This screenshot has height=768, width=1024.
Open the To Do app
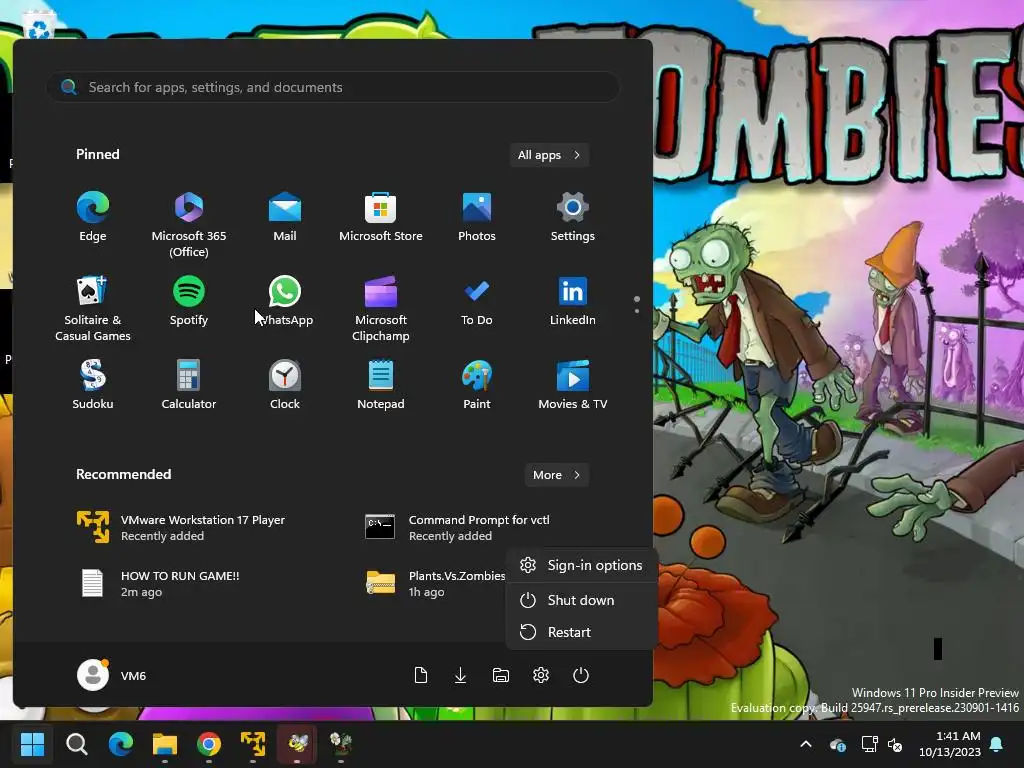tap(477, 301)
